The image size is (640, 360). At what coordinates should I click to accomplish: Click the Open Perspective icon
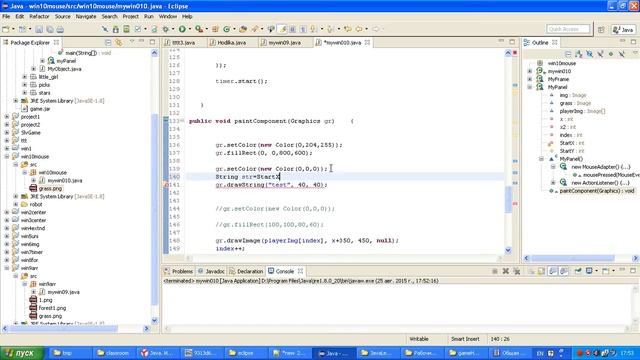601,30
